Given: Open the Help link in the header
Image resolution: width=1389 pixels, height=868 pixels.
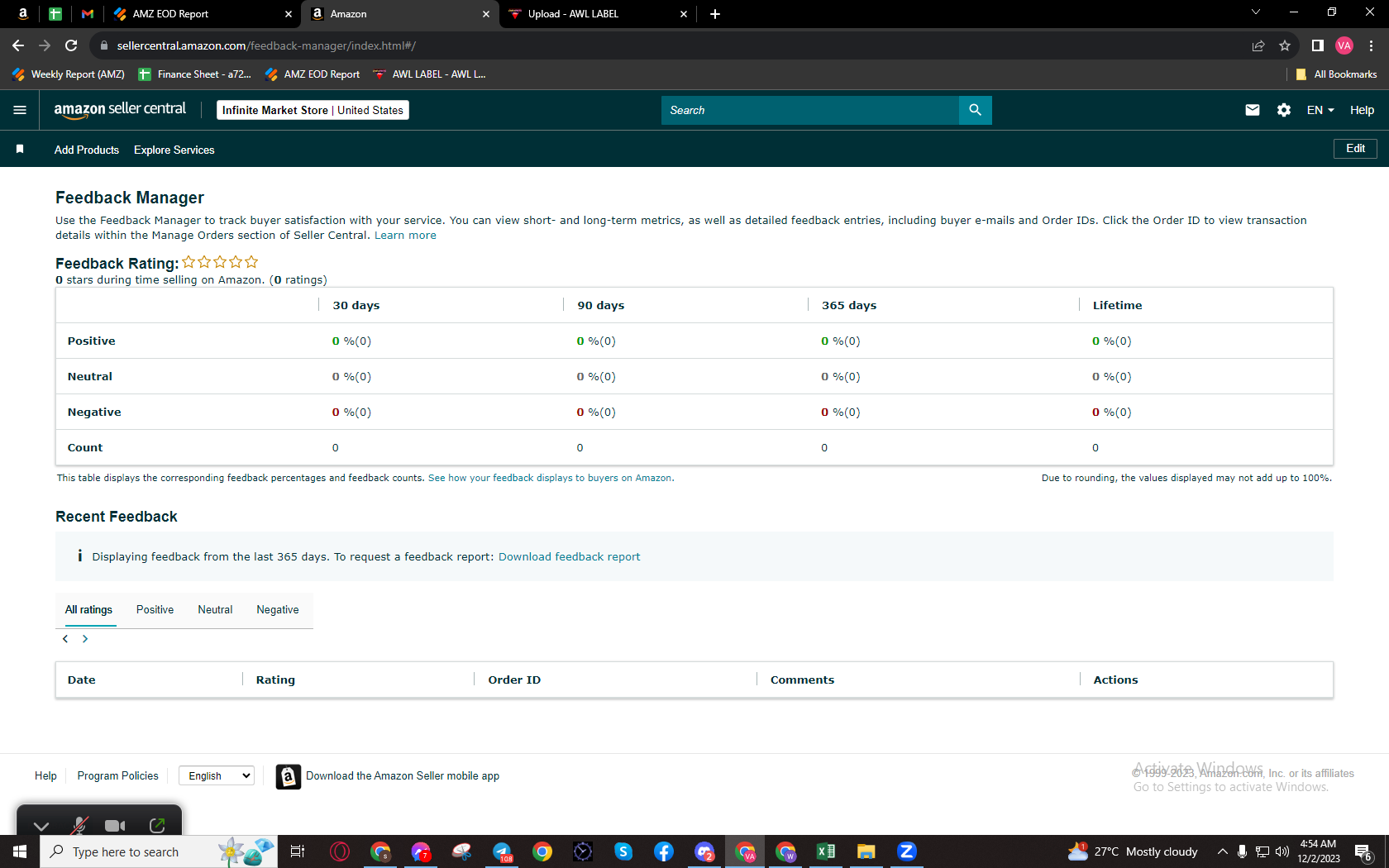Looking at the screenshot, I should pyautogui.click(x=1362, y=110).
